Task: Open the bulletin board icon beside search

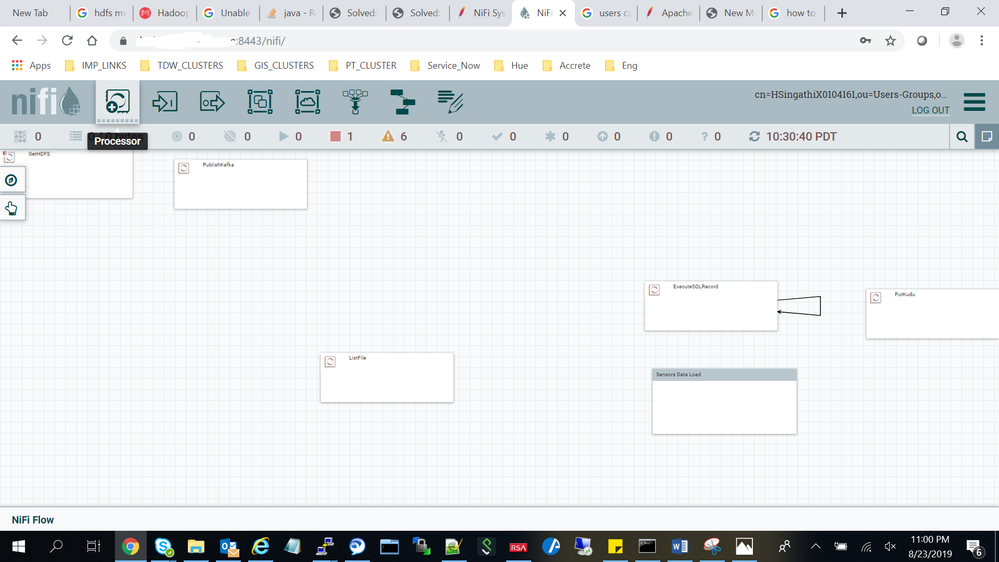Action: coord(987,136)
